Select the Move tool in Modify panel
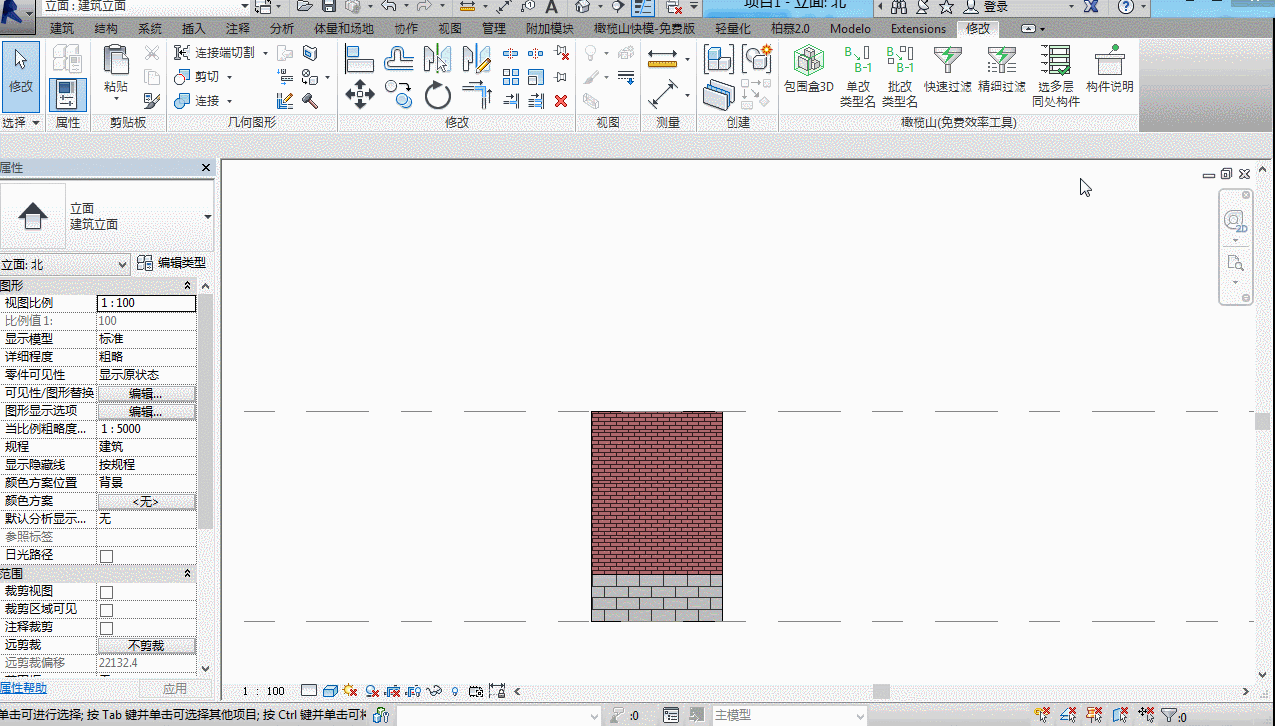 360,95
